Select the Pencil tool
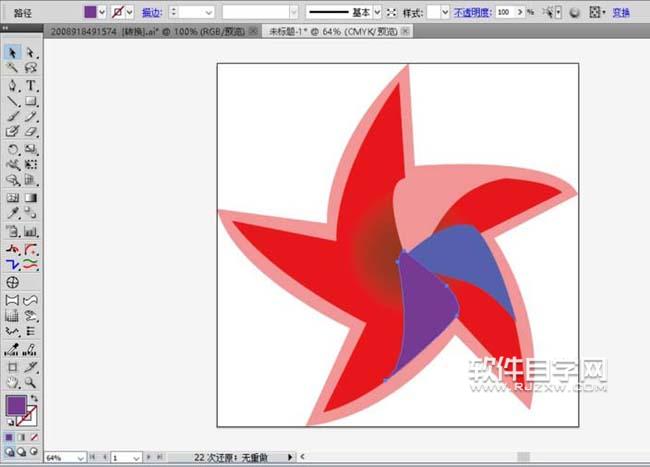Image resolution: width=650 pixels, height=467 pixels. coord(30,116)
